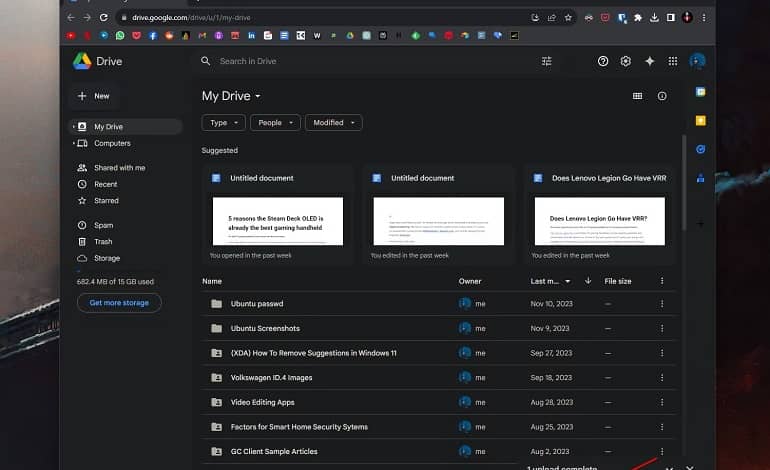This screenshot has height=470, width=770.
Task: Open Chrome three-dot menu
Action: pyautogui.click(x=704, y=18)
